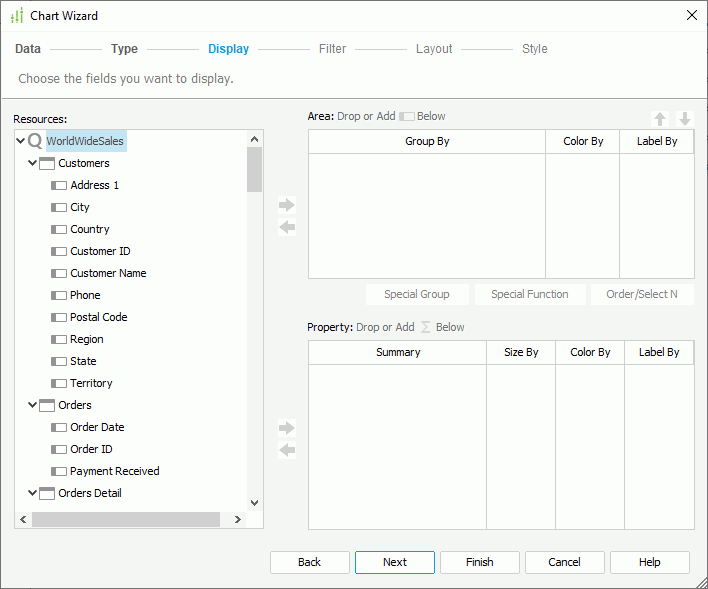
Task: Click the remove arrow beside the Property table
Action: [x=287, y=451]
